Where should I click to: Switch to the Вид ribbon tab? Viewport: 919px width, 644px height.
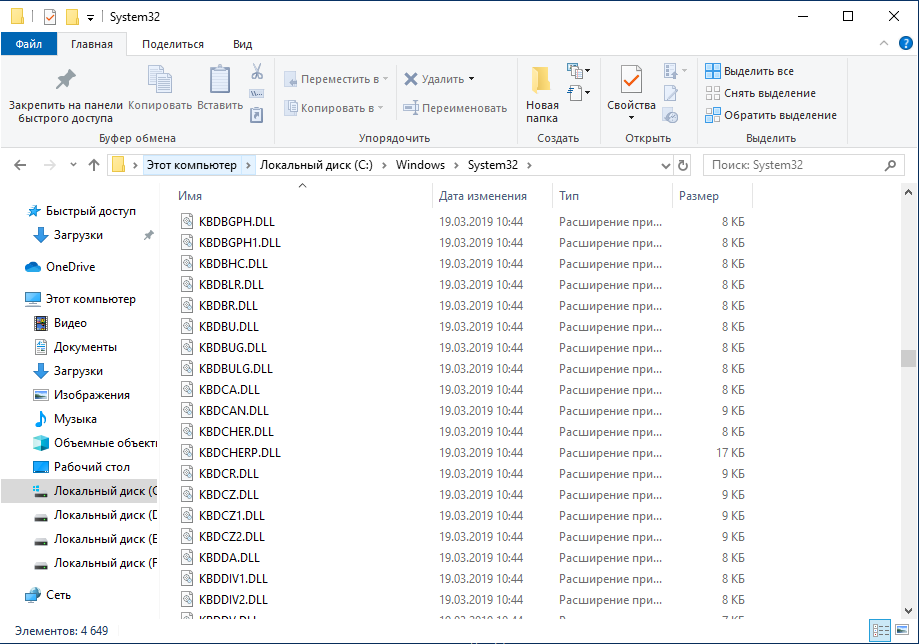tap(242, 44)
